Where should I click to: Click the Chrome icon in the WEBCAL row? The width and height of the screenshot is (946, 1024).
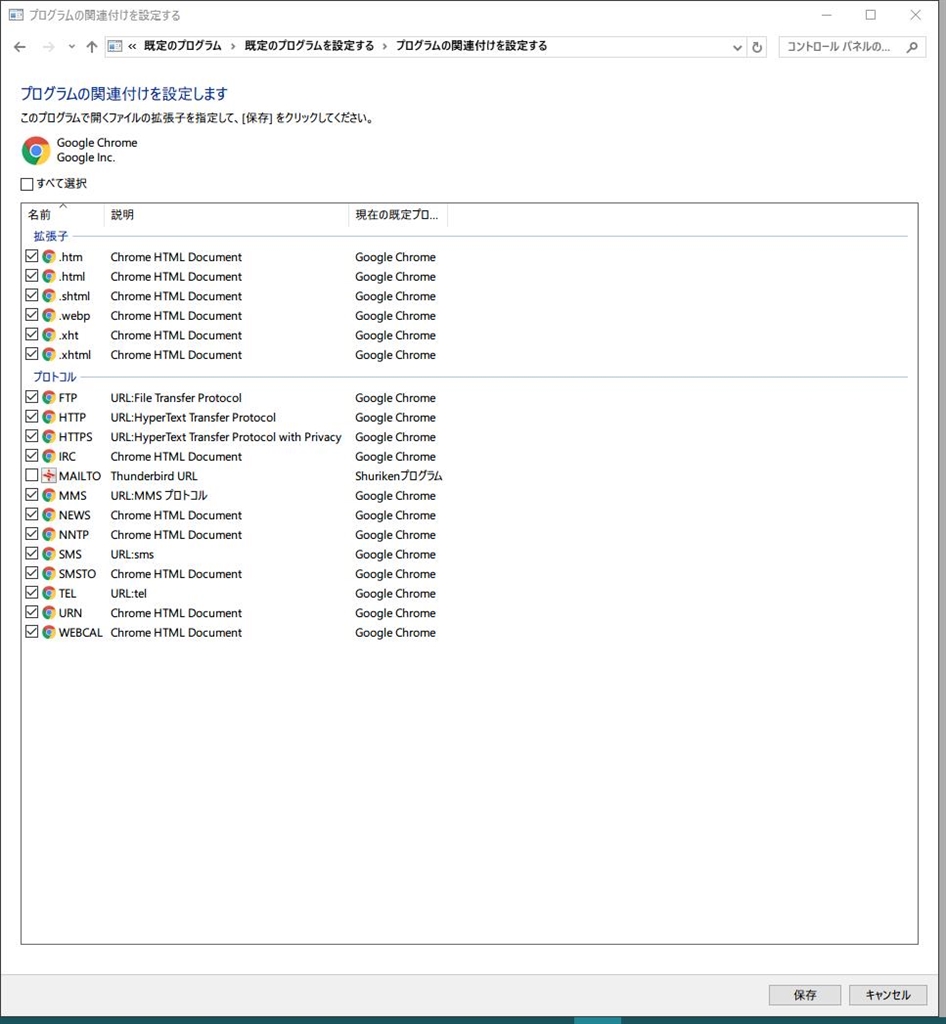[x=49, y=633]
